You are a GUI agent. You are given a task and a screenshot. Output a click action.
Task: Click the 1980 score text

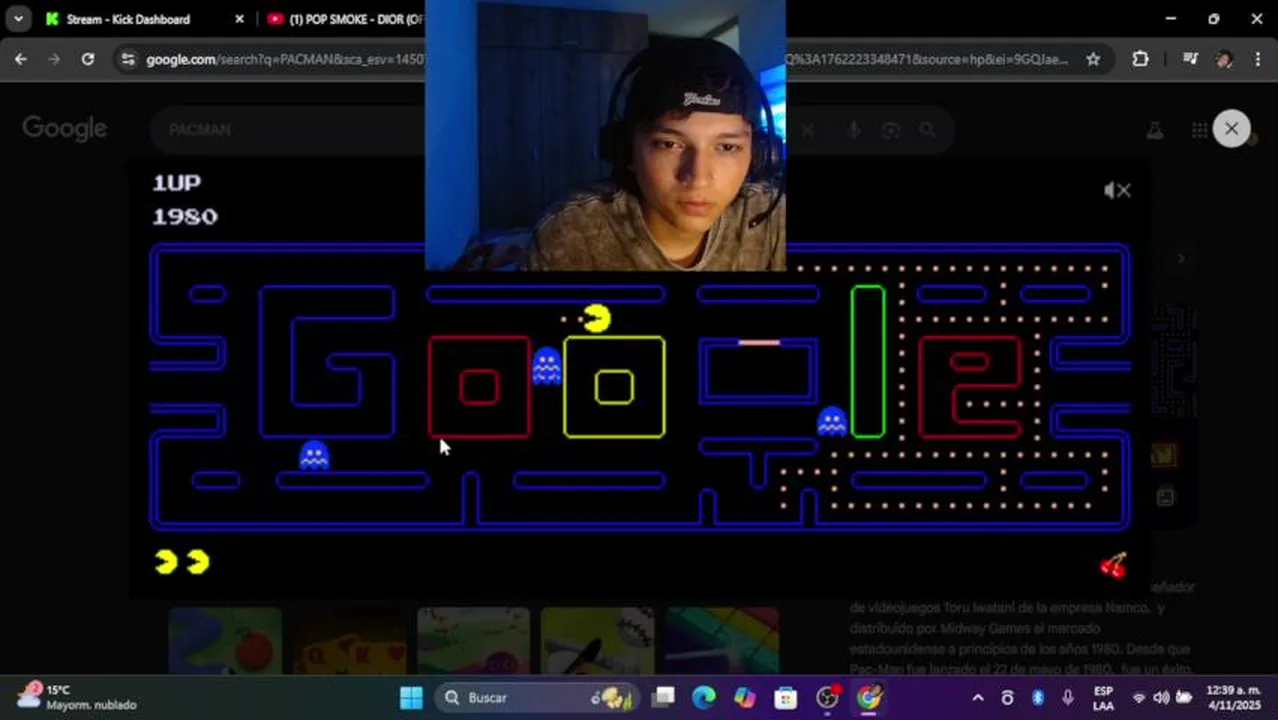click(x=185, y=216)
